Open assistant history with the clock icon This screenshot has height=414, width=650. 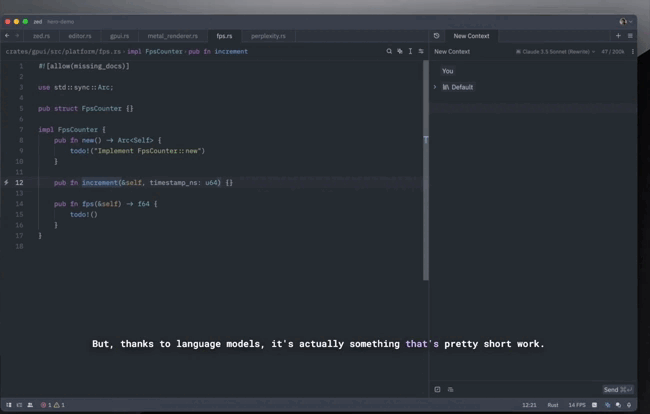pos(437,35)
